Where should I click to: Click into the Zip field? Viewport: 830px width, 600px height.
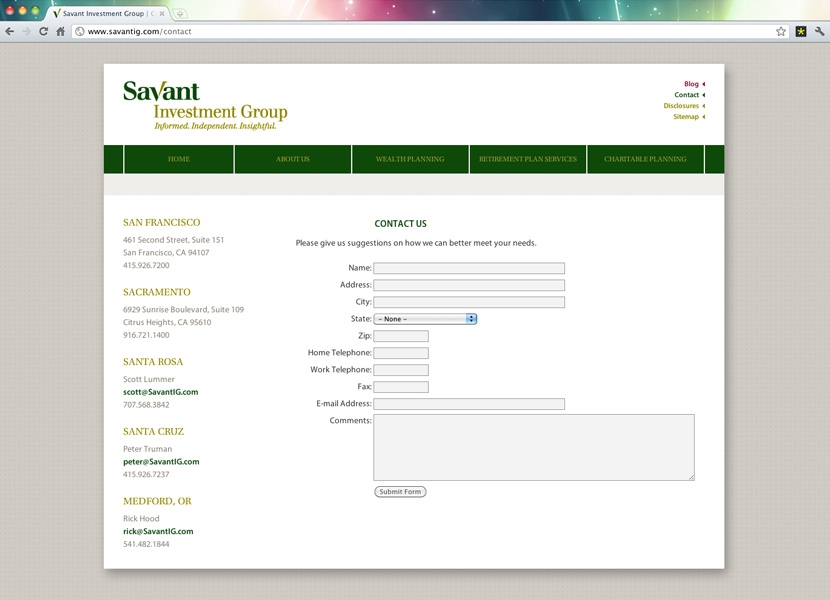tap(401, 336)
